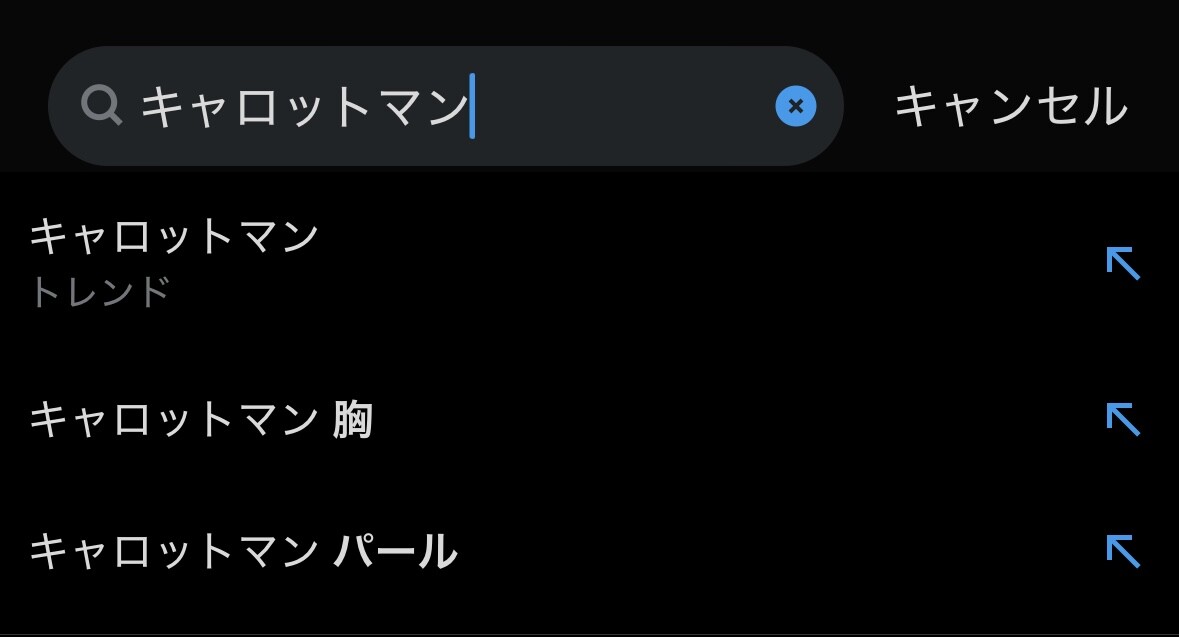Select the trending キャロットマン suggestion
Image resolution: width=1179 pixels, height=637 pixels.
[590, 263]
